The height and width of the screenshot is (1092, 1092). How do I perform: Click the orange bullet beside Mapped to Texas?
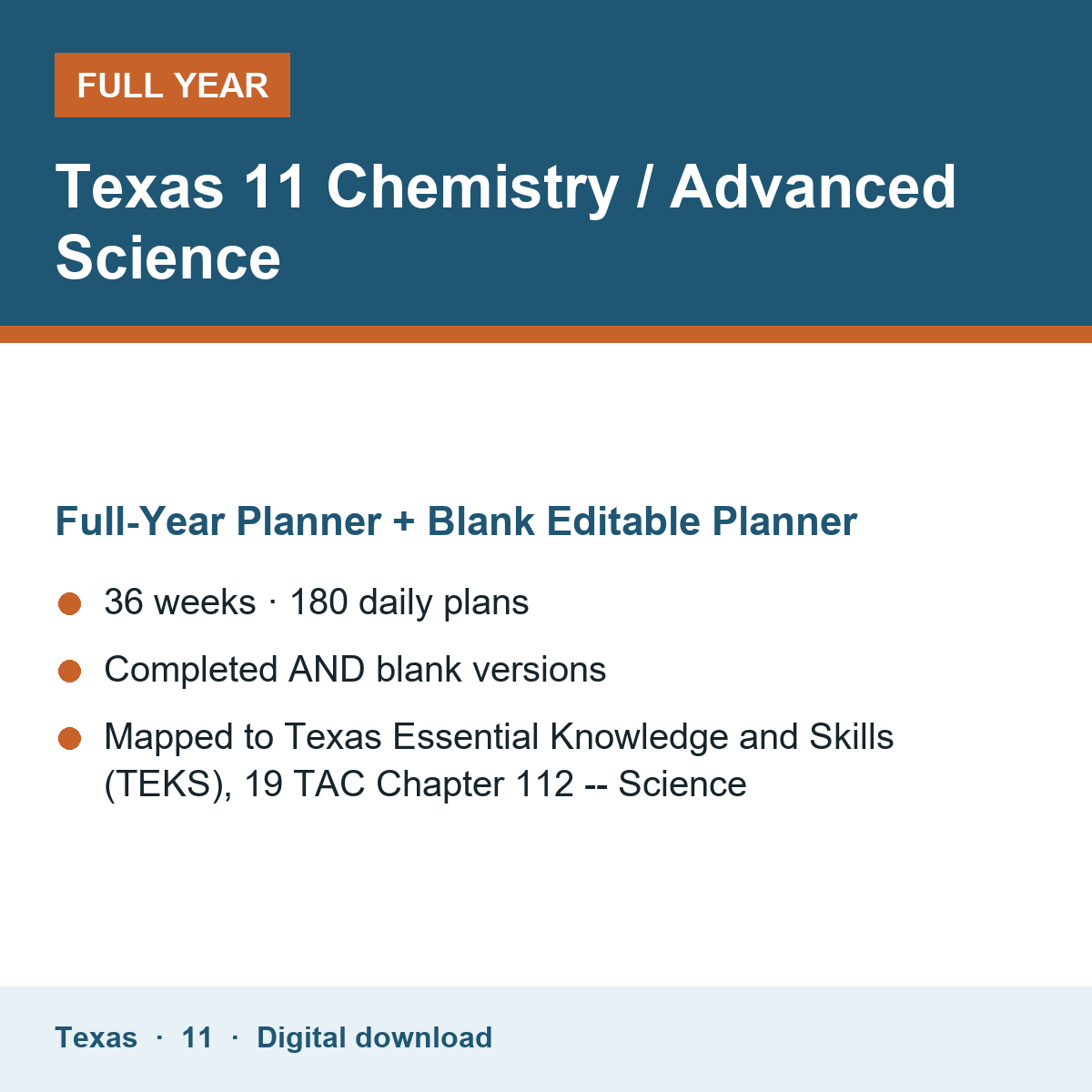[70, 738]
